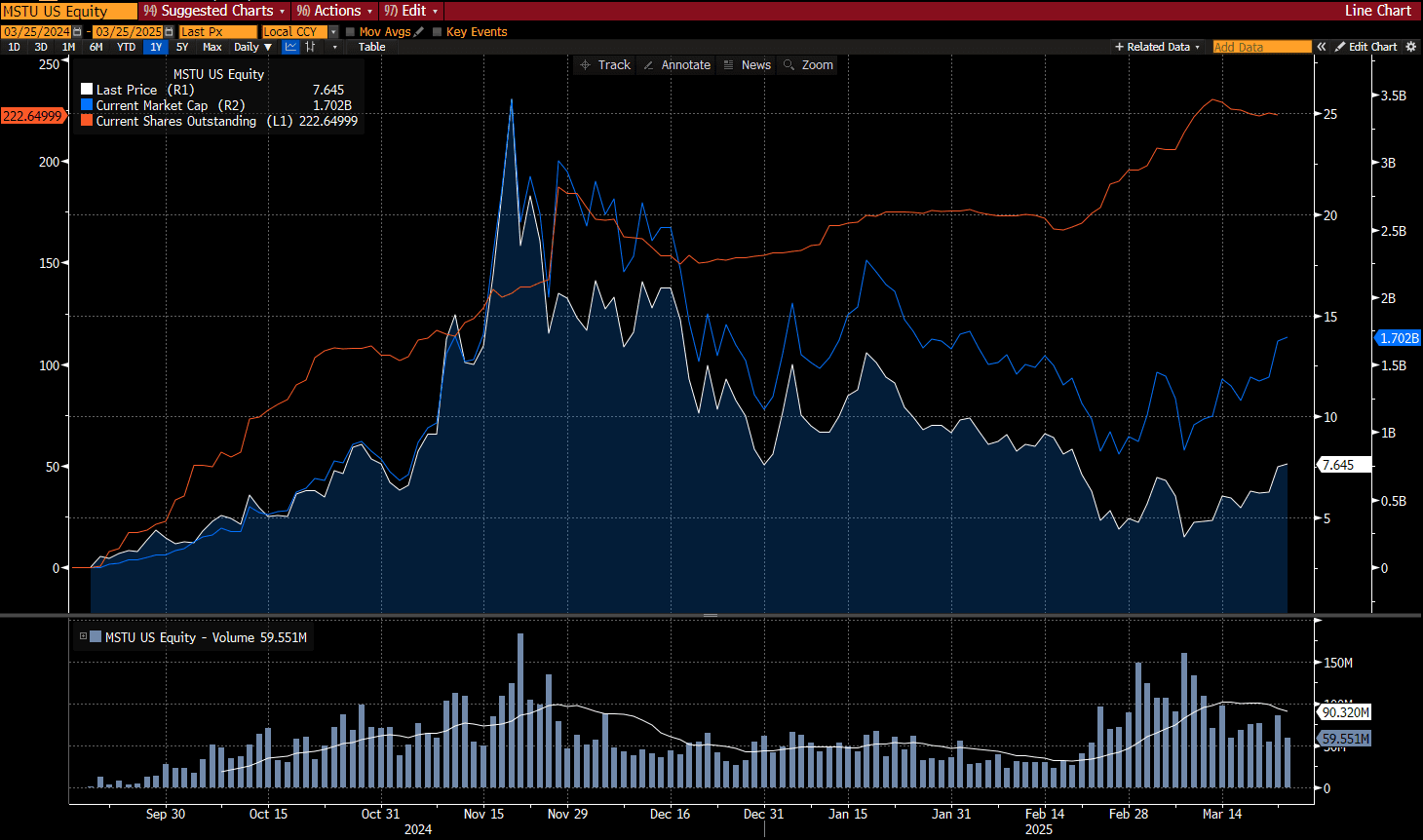Click the Line Chart title text
Viewport: 1423px width, 840px height.
pyautogui.click(x=1377, y=11)
